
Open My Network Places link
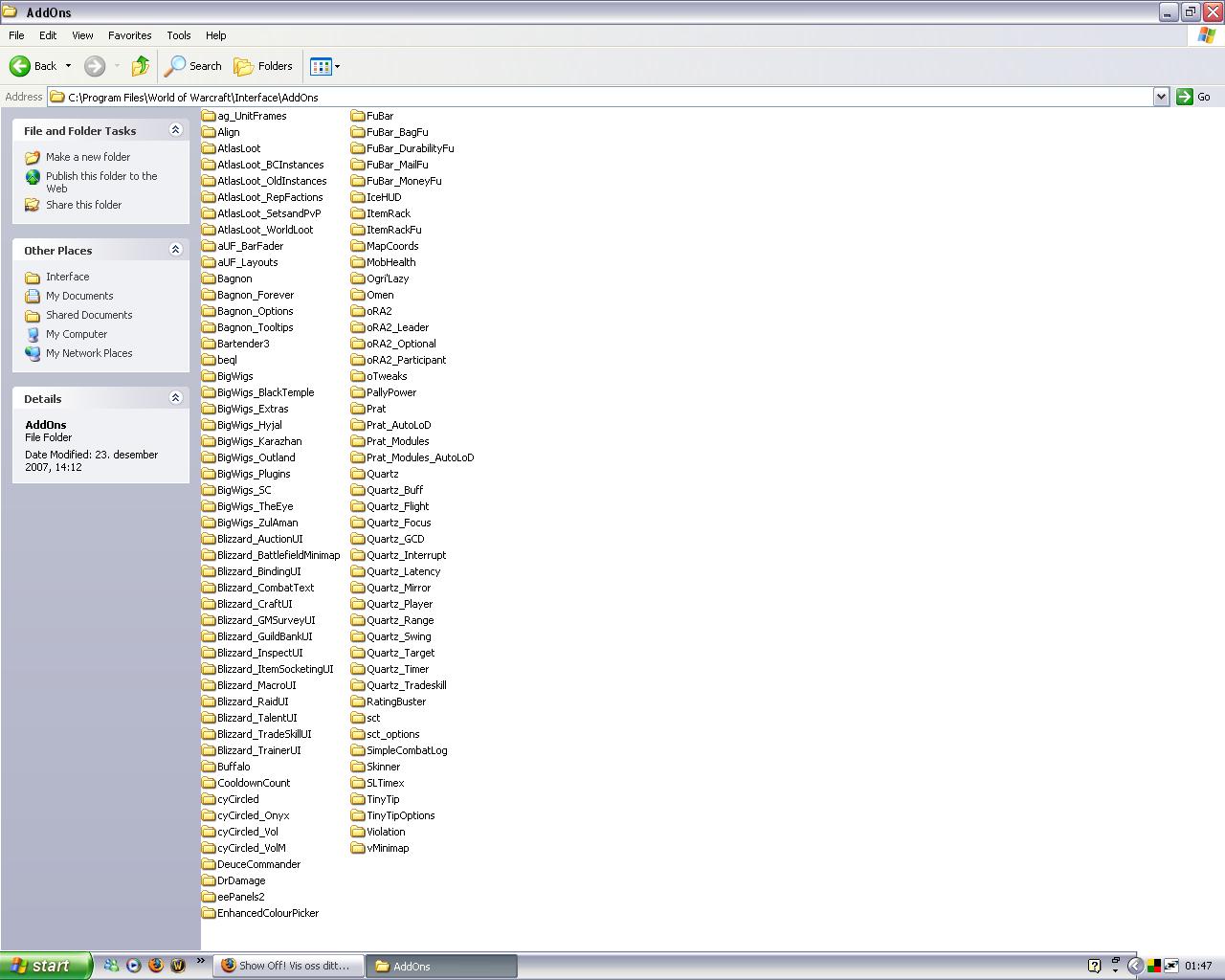[89, 353]
